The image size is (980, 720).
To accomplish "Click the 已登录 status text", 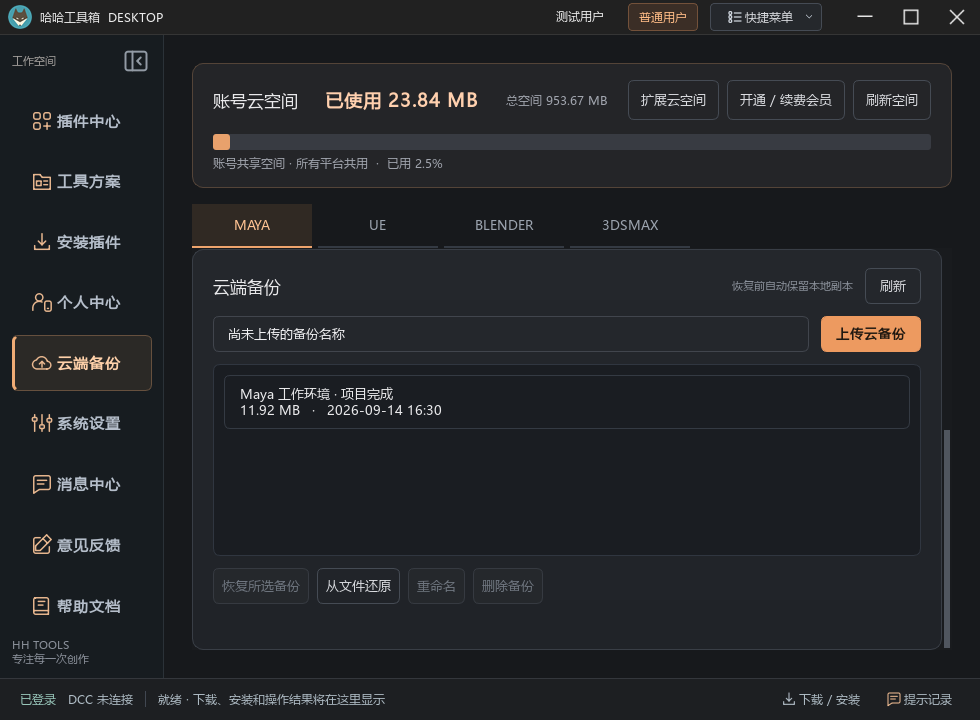I will tap(38, 699).
